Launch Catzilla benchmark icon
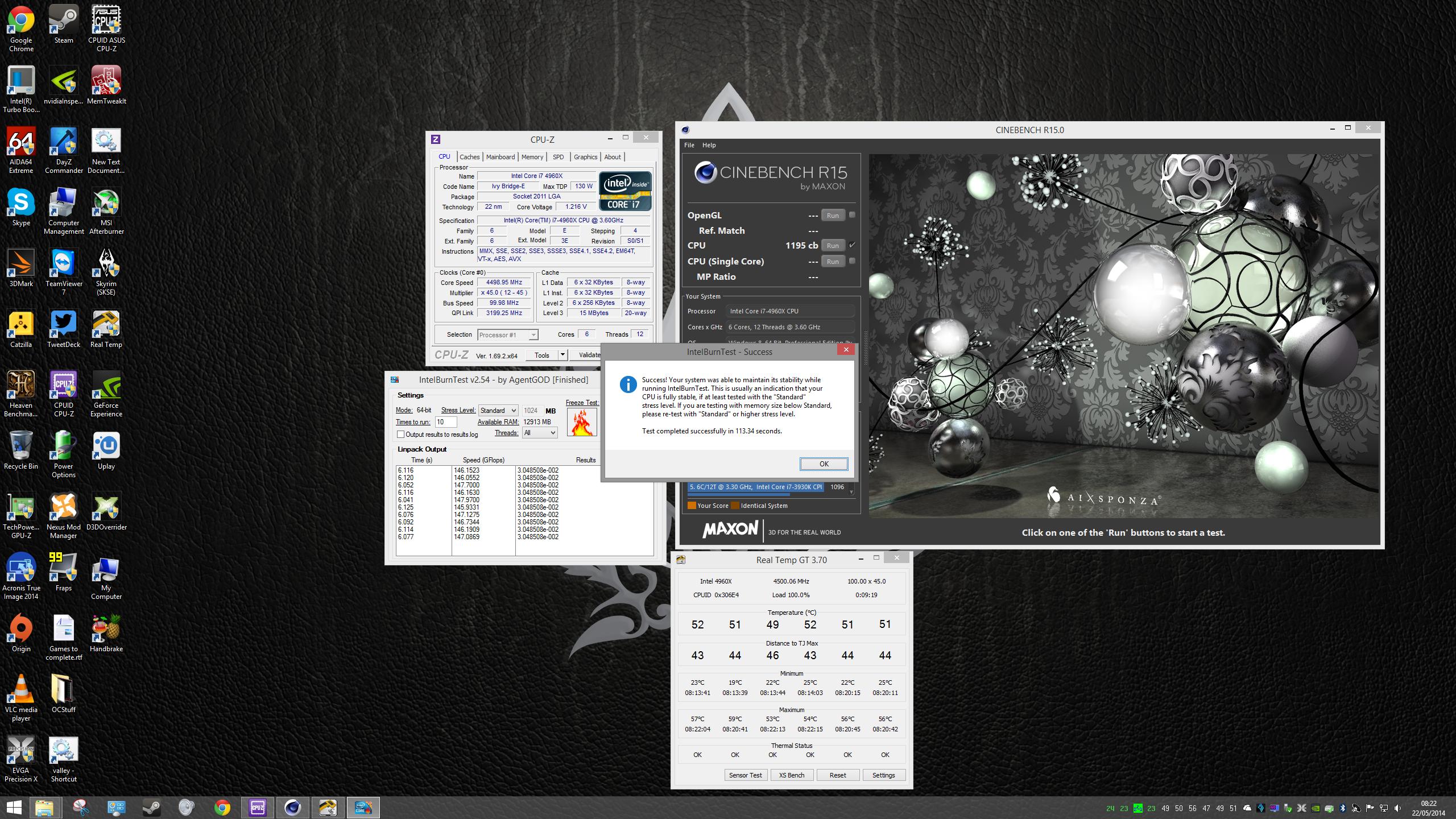Image resolution: width=1456 pixels, height=819 pixels. [x=21, y=329]
